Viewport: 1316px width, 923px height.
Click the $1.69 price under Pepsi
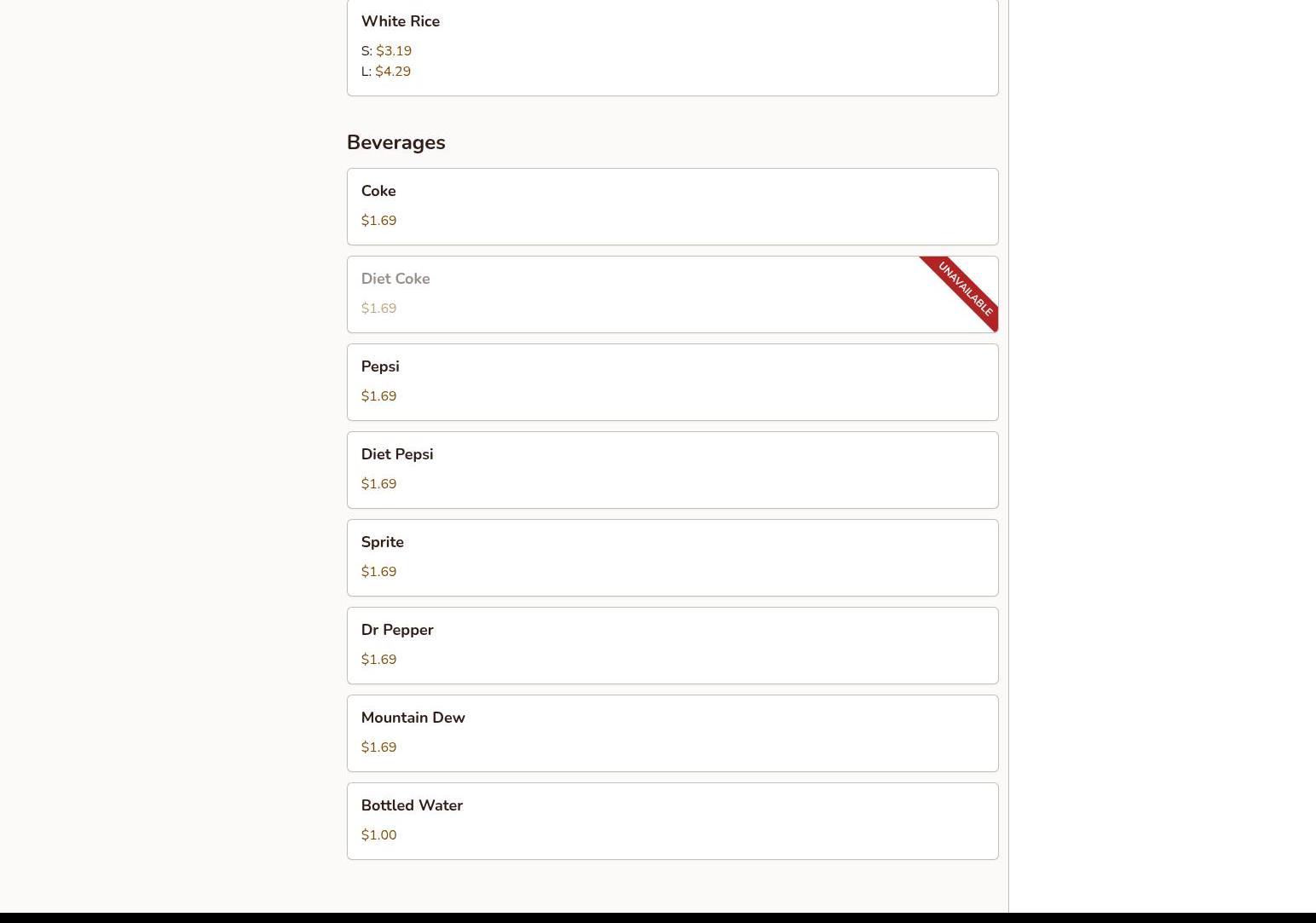pos(378,396)
